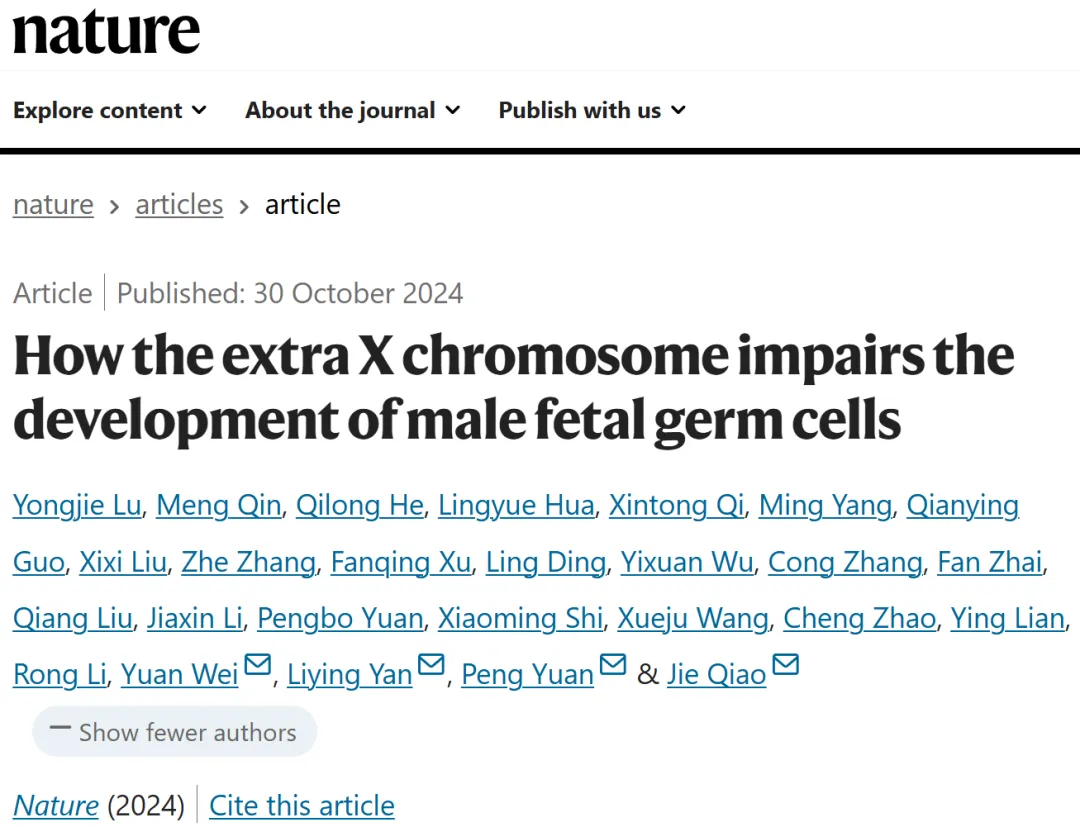
Task: Click the envelope icon beside Liying Yan
Action: [x=432, y=664]
